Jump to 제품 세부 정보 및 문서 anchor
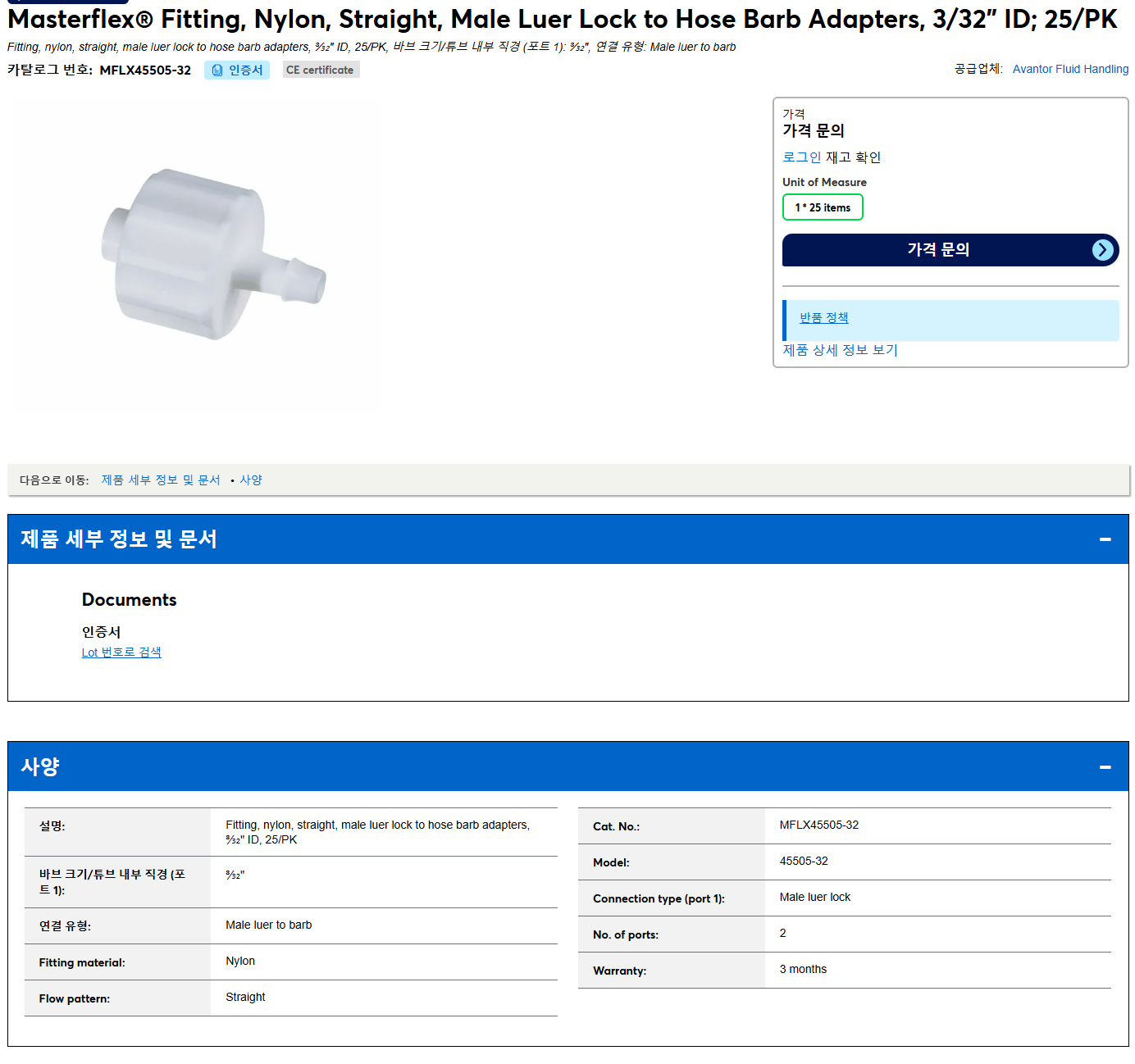 click(161, 480)
